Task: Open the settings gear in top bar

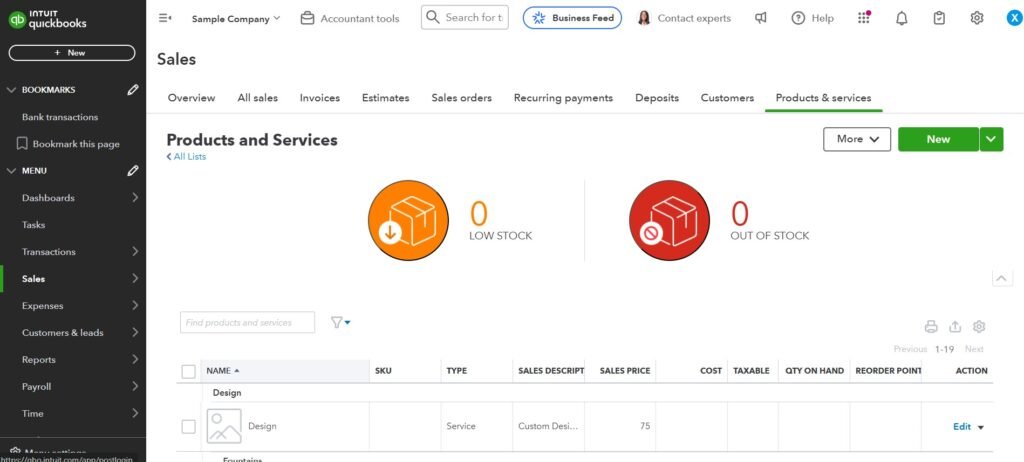Action: (976, 18)
